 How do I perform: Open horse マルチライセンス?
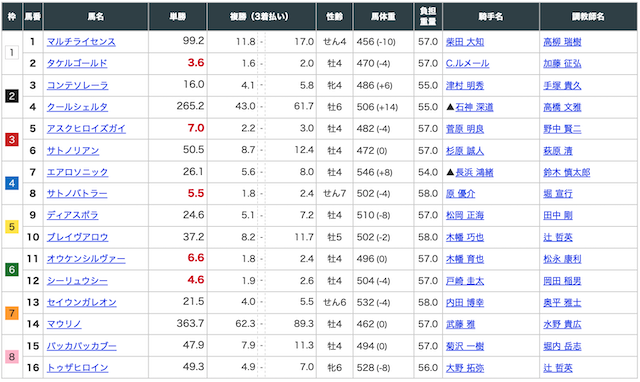[81, 42]
